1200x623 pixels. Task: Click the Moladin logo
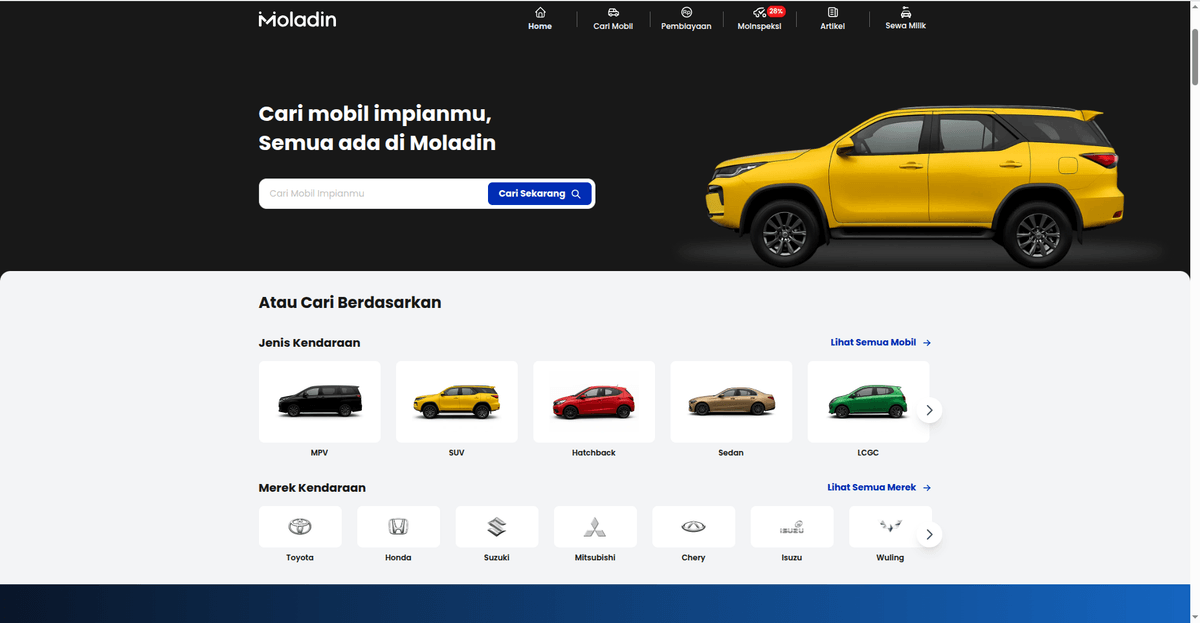pyautogui.click(x=297, y=19)
